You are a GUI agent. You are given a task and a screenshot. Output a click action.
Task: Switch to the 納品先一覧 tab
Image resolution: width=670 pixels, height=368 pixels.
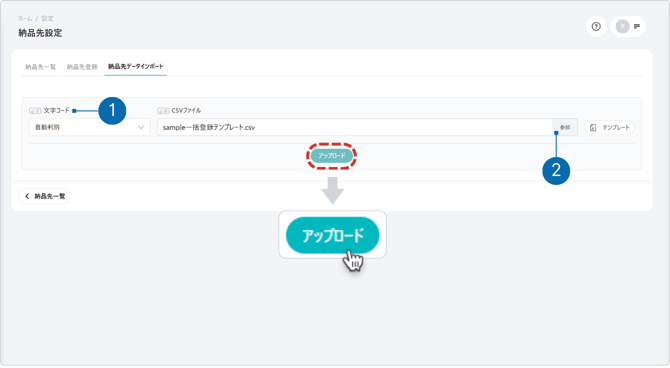(x=41, y=67)
